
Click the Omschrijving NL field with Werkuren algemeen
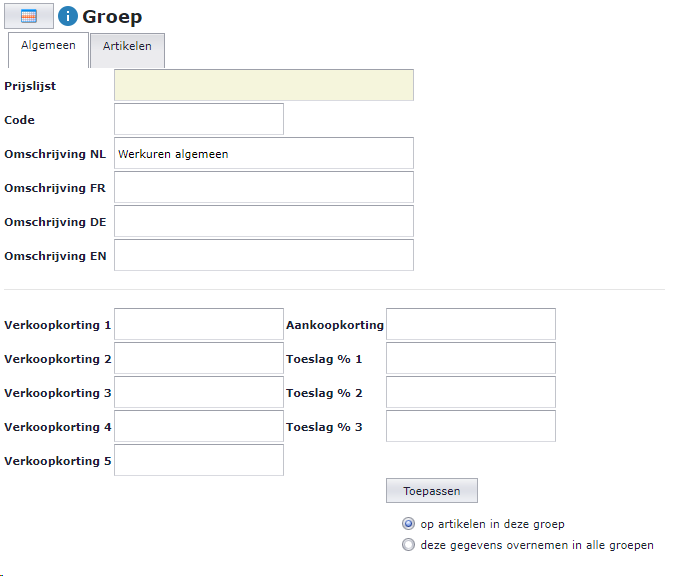point(264,153)
